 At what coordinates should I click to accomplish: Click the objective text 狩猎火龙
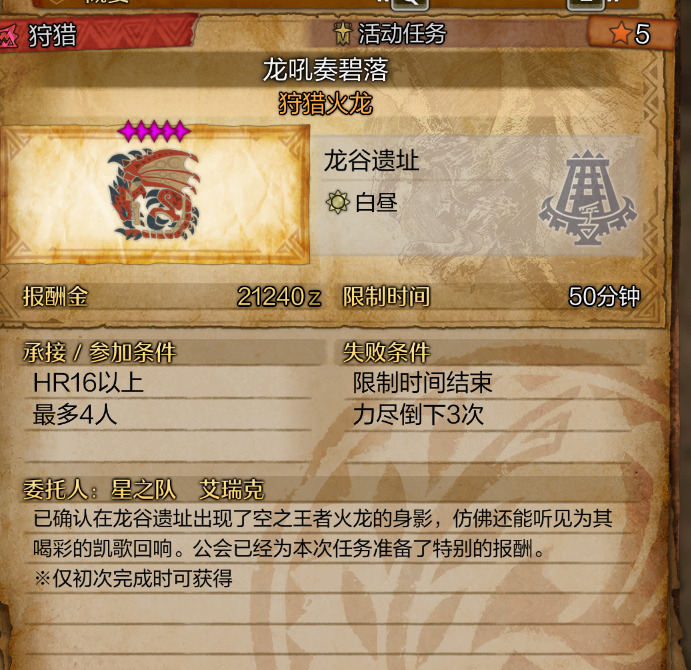pyautogui.click(x=325, y=104)
